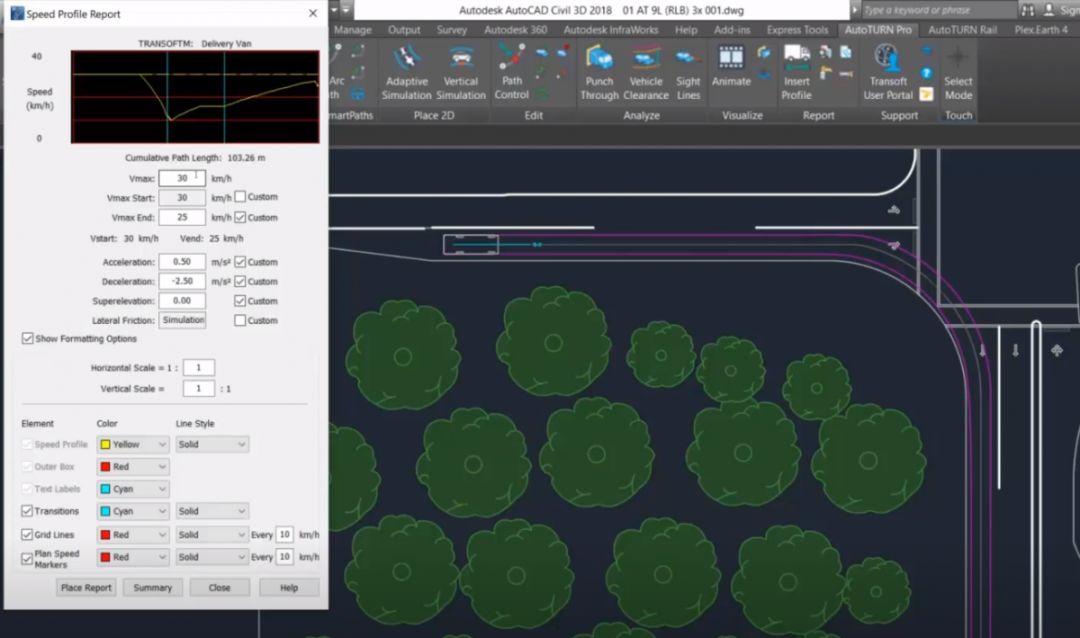This screenshot has width=1080, height=638.
Task: Click the Vmax speed input field
Action: pyautogui.click(x=182, y=178)
